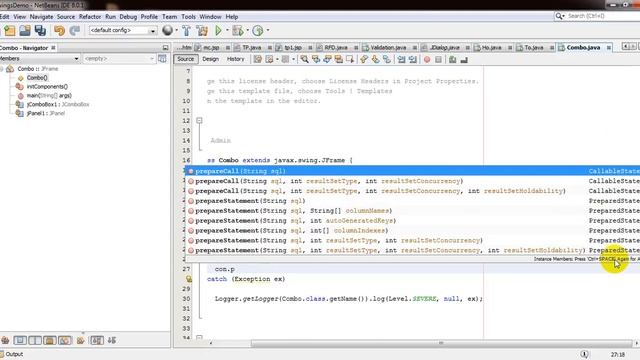Viewport: 640px width, 360px height.
Task: Select main(String[] args) in Navigator
Action: pos(49,96)
